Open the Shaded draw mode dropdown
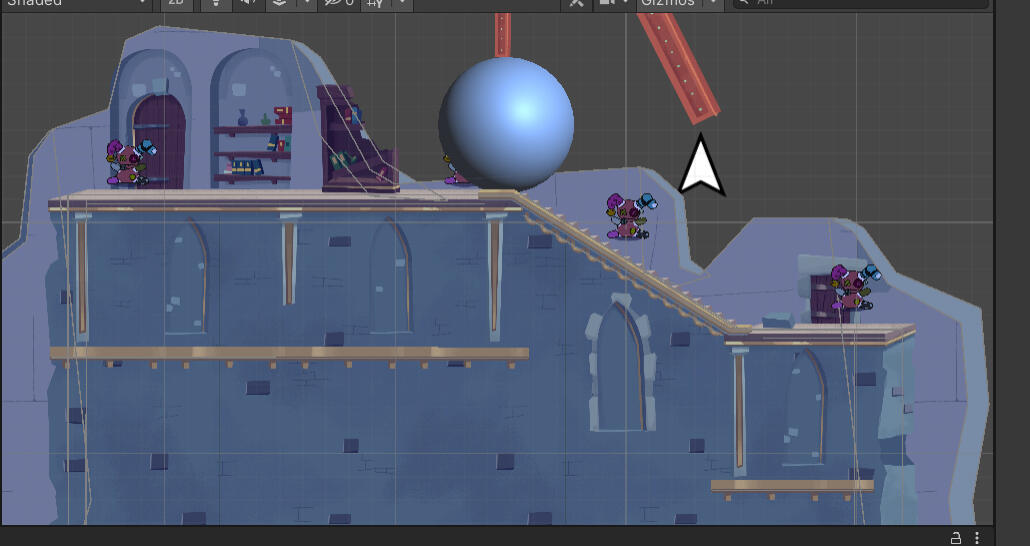1030x546 pixels. [75, 3]
